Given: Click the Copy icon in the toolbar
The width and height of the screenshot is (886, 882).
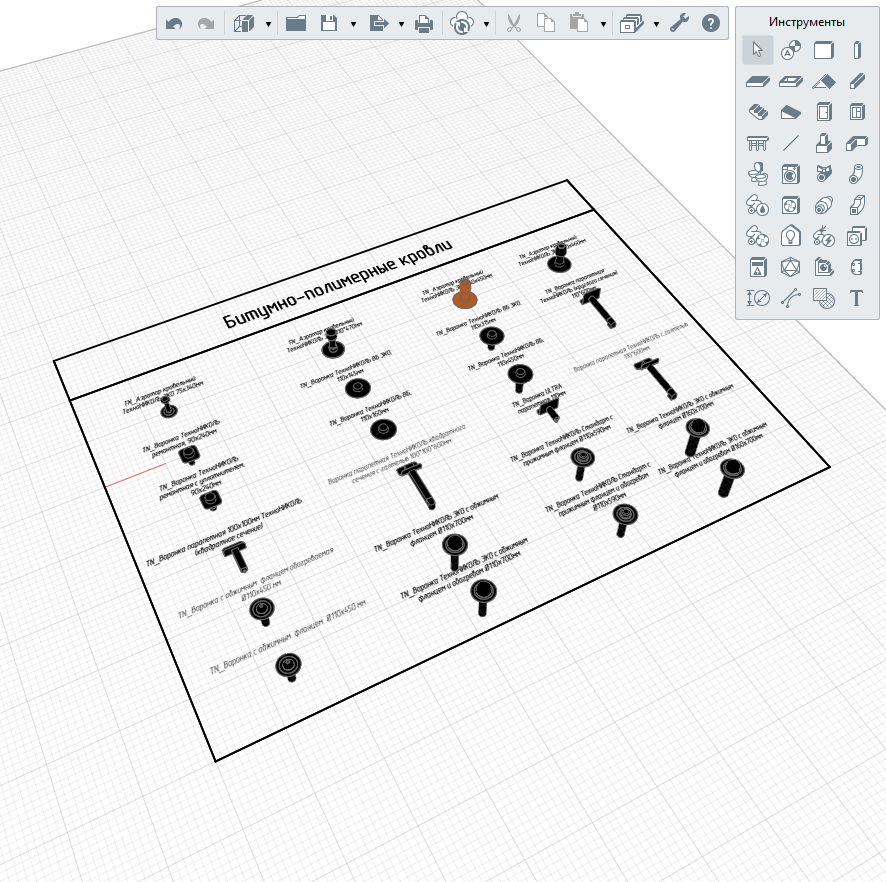Looking at the screenshot, I should pos(546,24).
